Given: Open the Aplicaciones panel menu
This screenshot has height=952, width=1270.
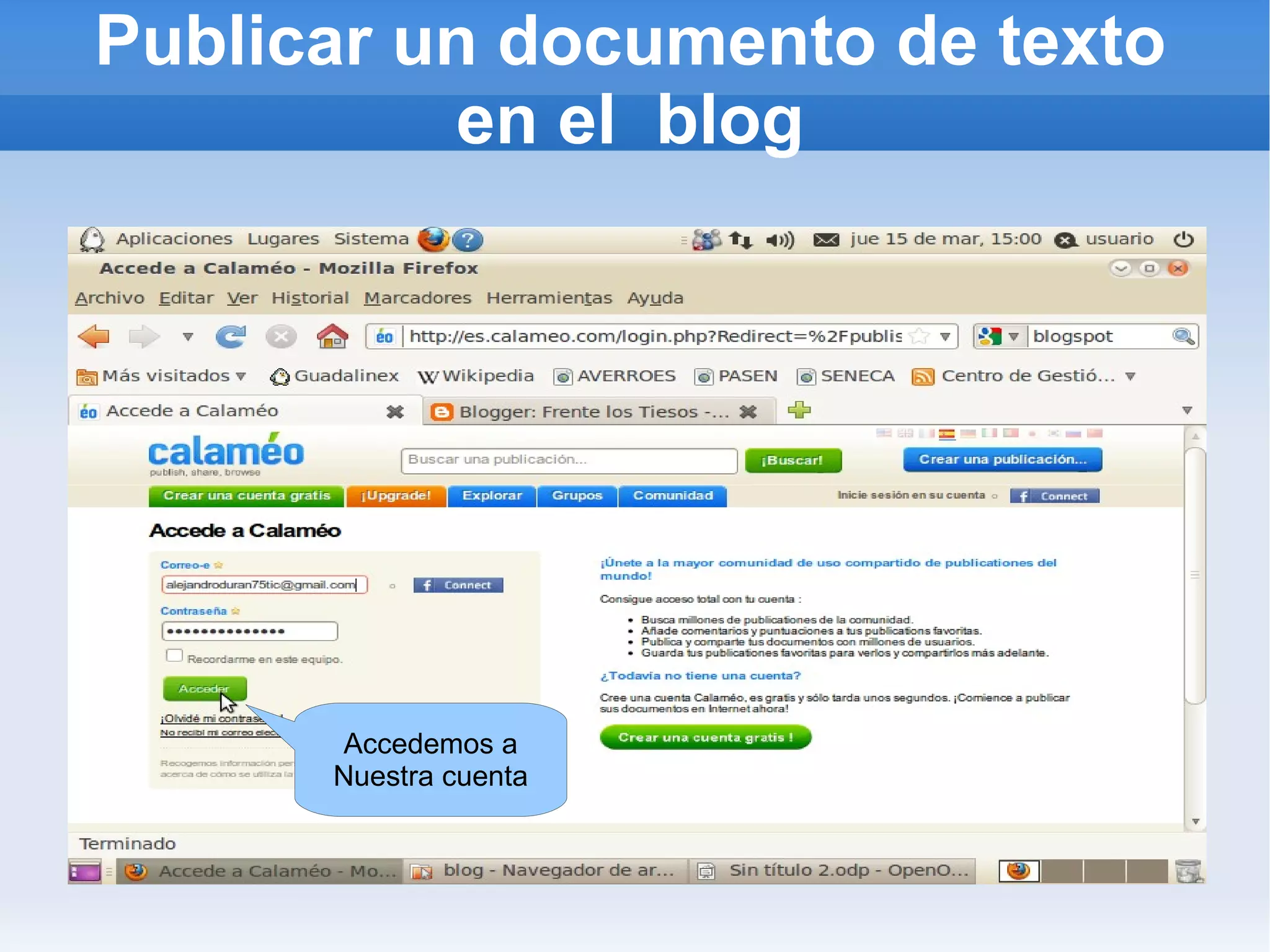Looking at the screenshot, I should coord(174,239).
